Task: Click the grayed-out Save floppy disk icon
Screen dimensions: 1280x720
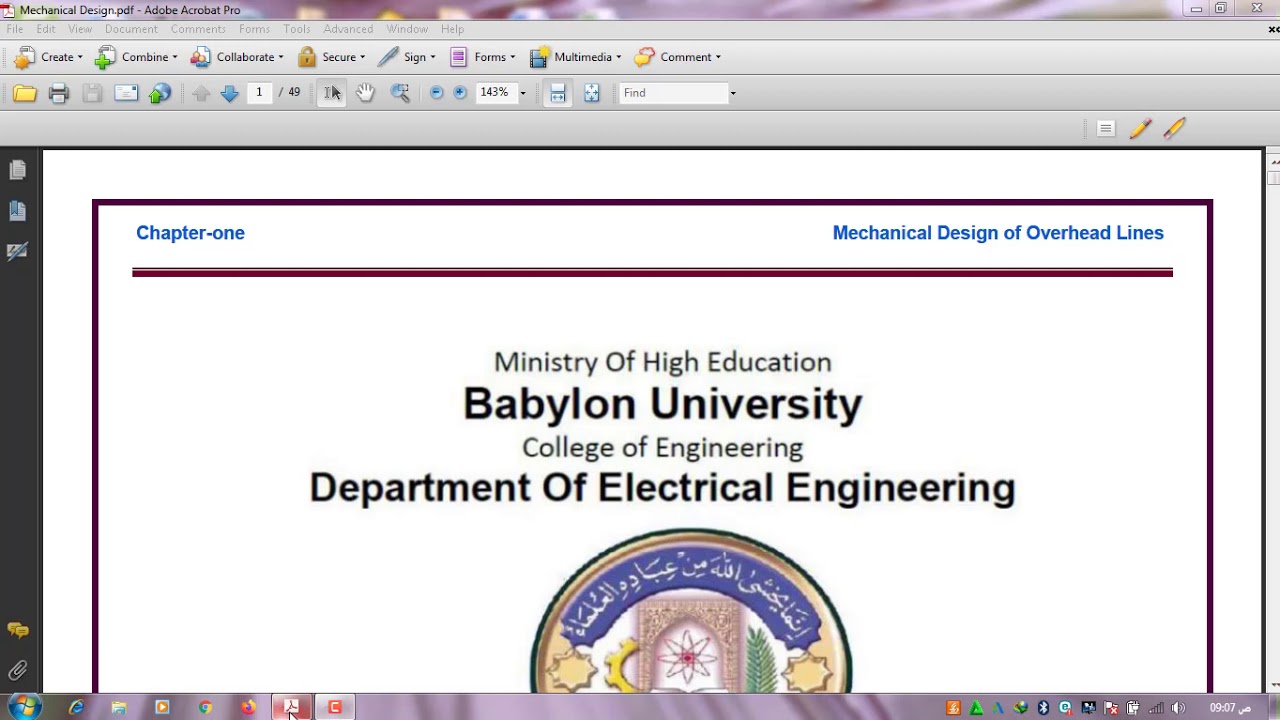Action: tap(92, 93)
